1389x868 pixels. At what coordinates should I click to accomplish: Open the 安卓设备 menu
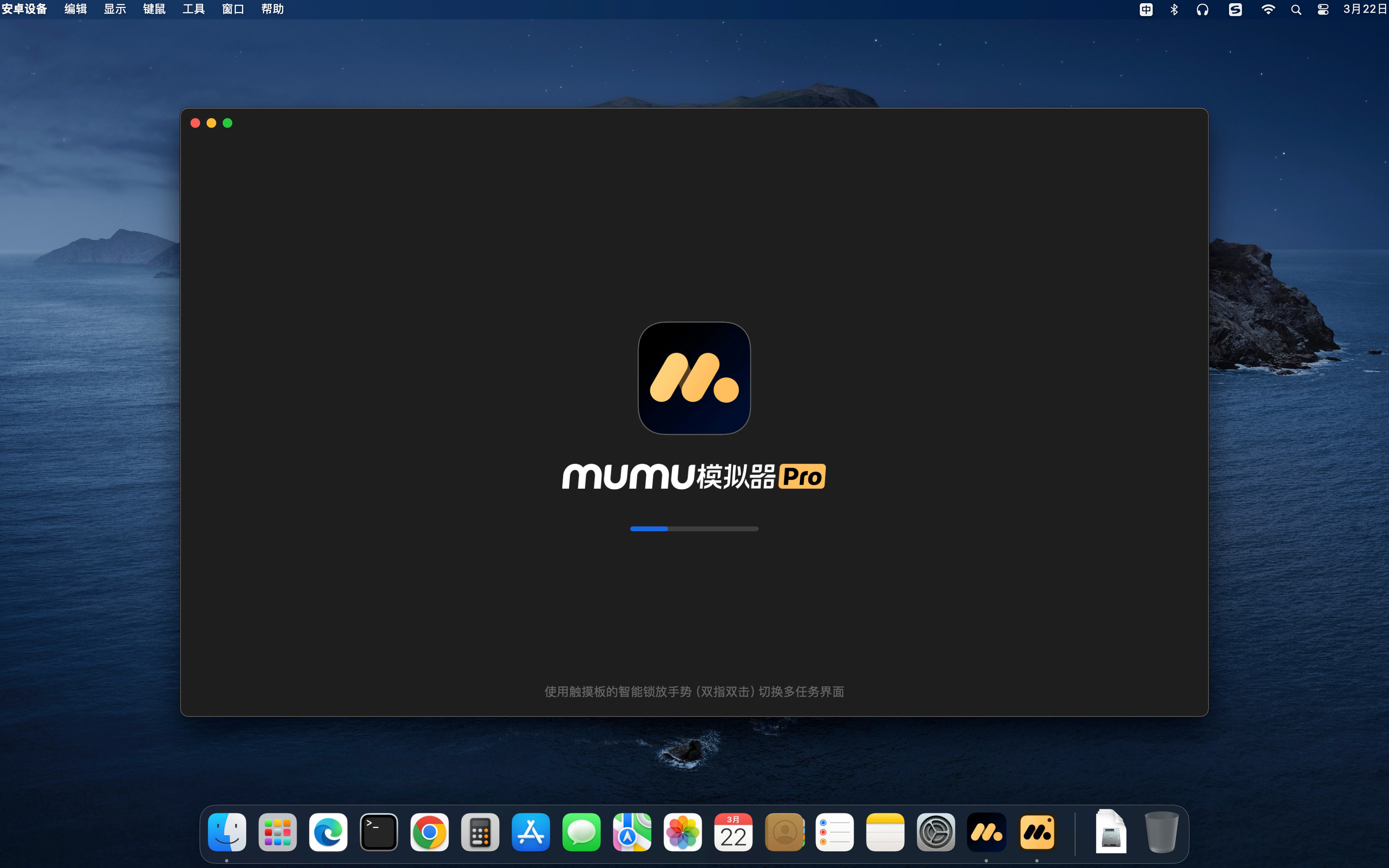[24, 9]
